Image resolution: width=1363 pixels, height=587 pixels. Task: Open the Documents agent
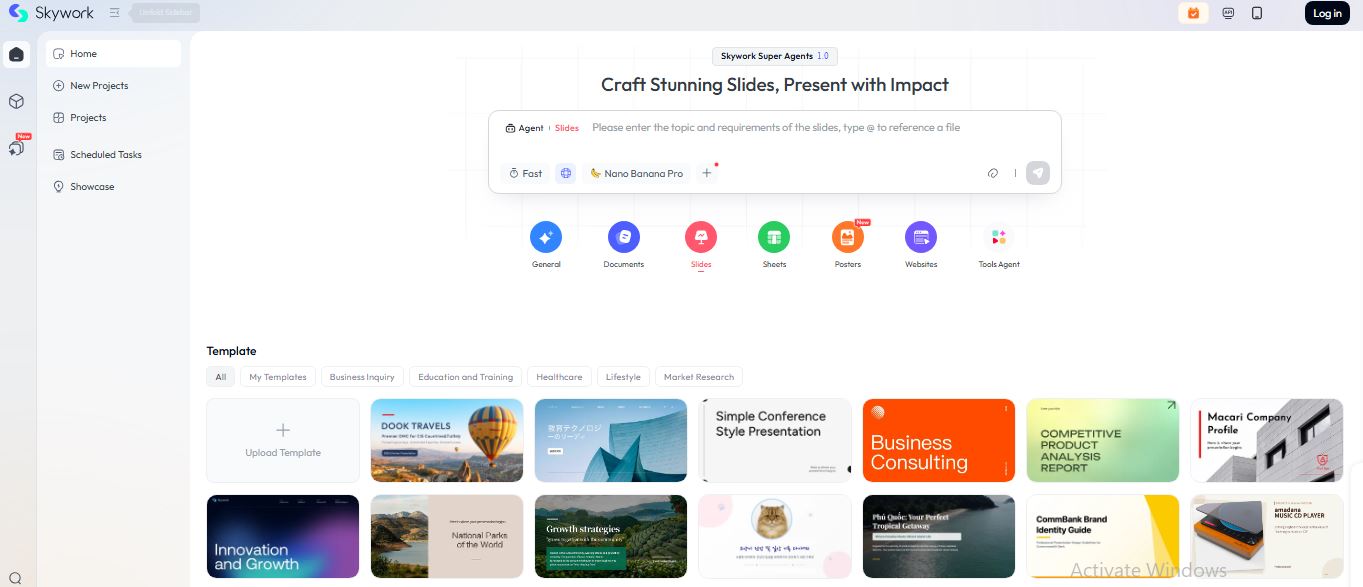(623, 238)
